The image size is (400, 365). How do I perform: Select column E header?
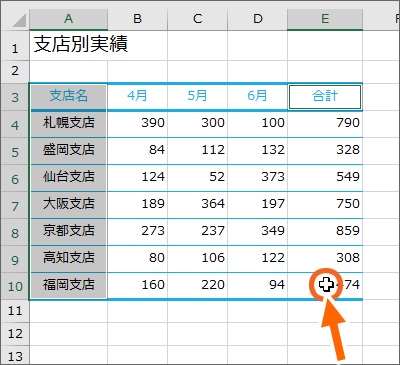pos(325,19)
